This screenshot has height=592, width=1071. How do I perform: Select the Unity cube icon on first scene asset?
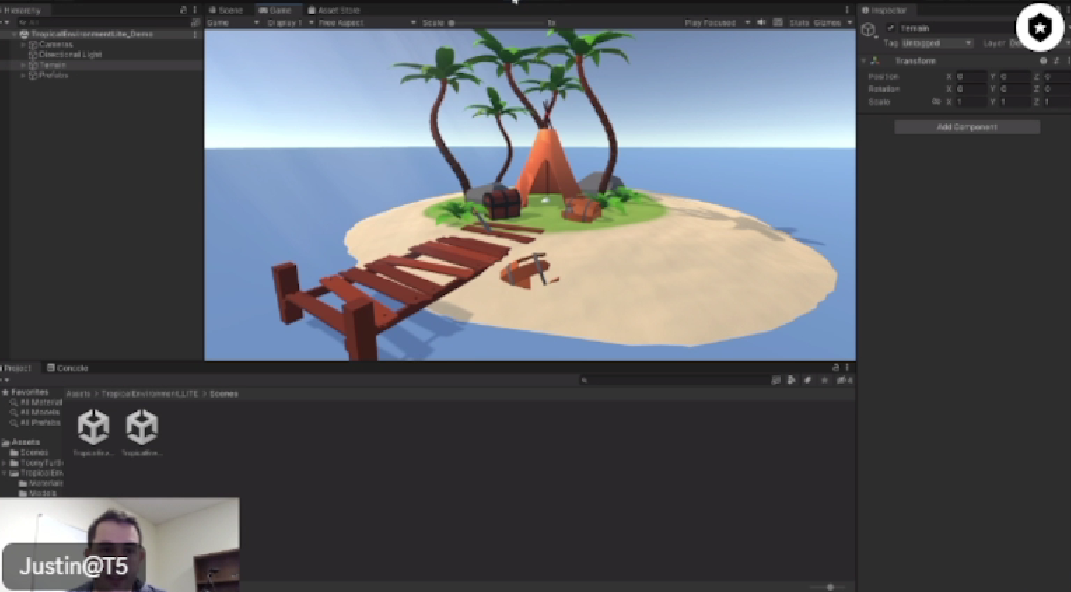pyautogui.click(x=92, y=425)
